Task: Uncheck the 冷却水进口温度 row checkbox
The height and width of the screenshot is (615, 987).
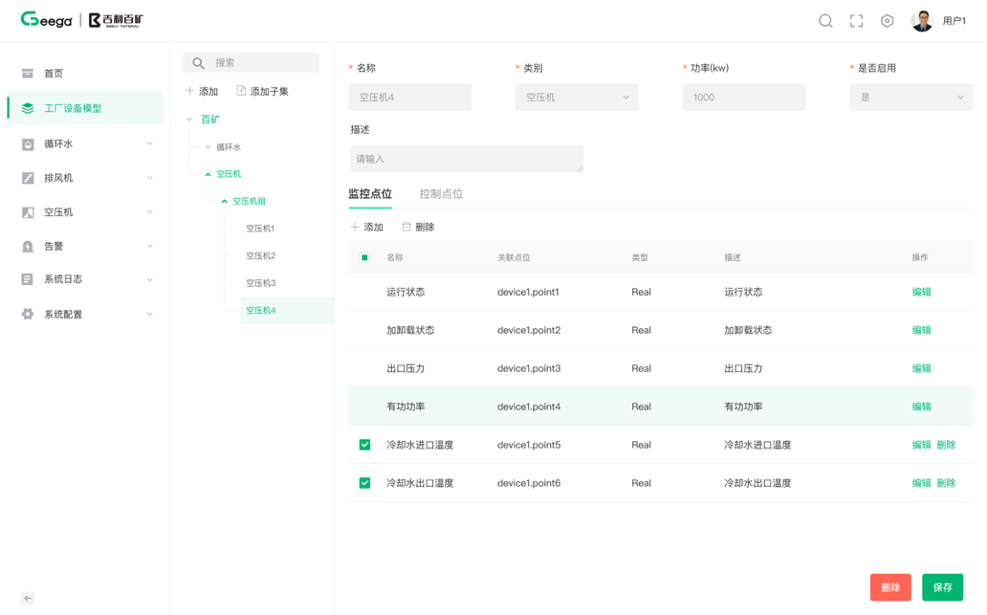Action: point(365,445)
